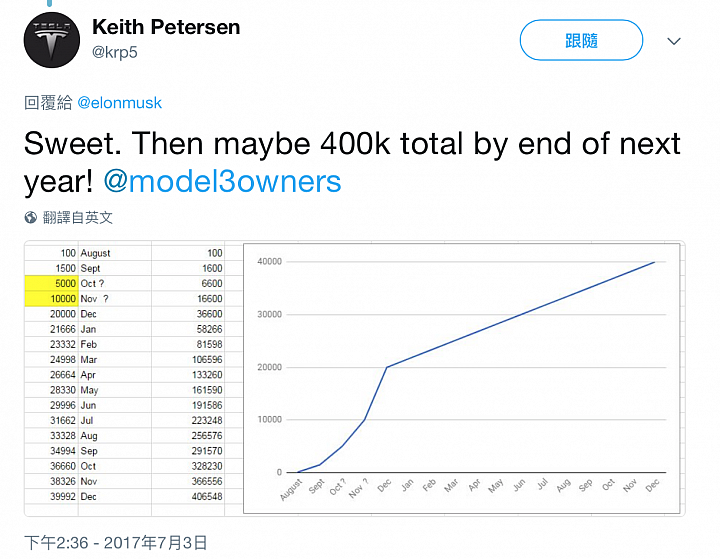Click the yellow highlighted 5000 cell
Viewport: 720px width, 559px height.
click(51, 283)
